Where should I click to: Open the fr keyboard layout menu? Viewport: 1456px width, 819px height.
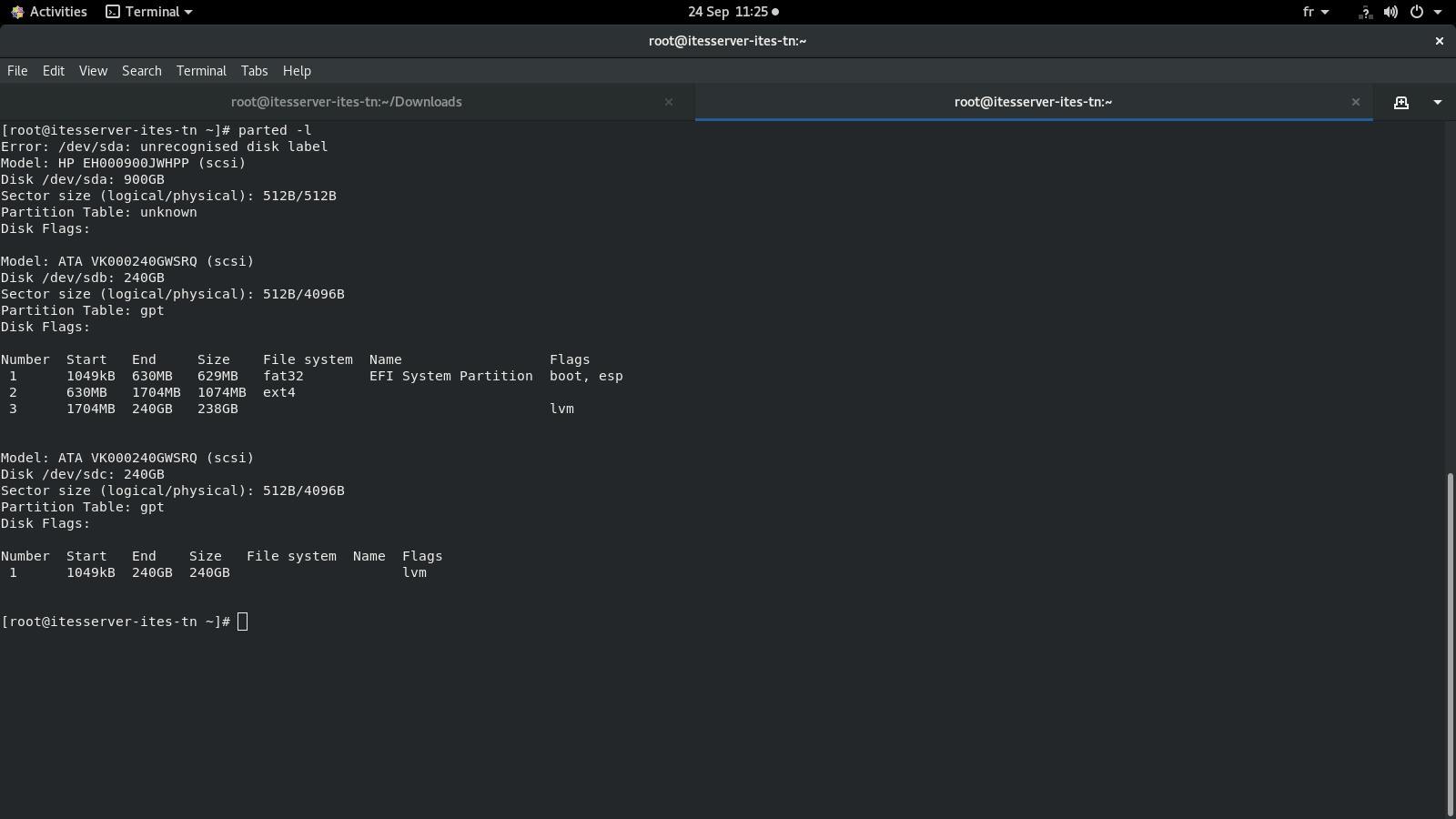point(1316,12)
